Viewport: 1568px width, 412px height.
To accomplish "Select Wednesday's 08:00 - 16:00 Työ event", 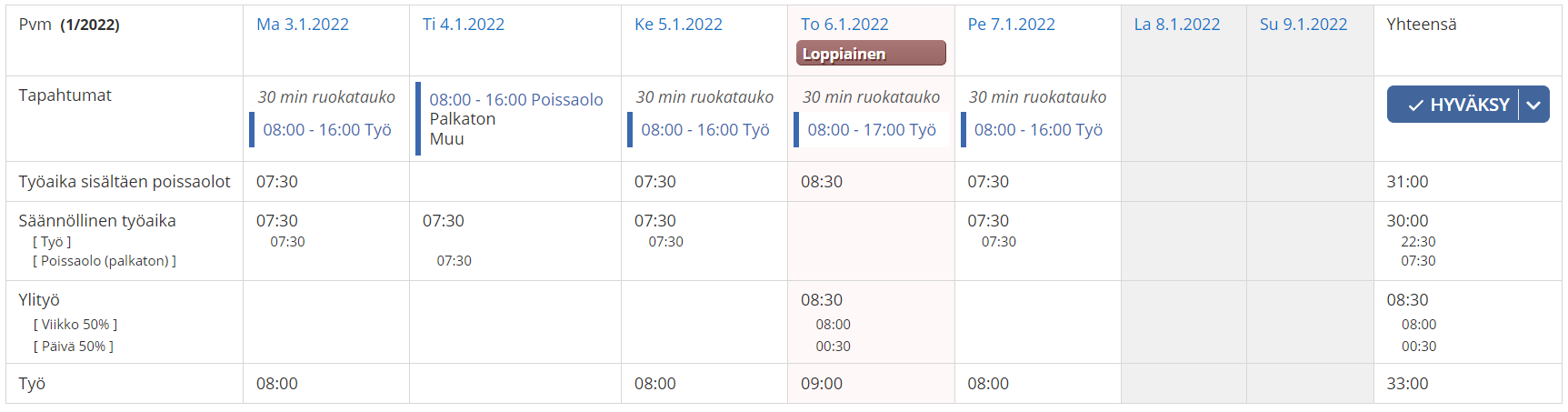I will click(x=705, y=130).
